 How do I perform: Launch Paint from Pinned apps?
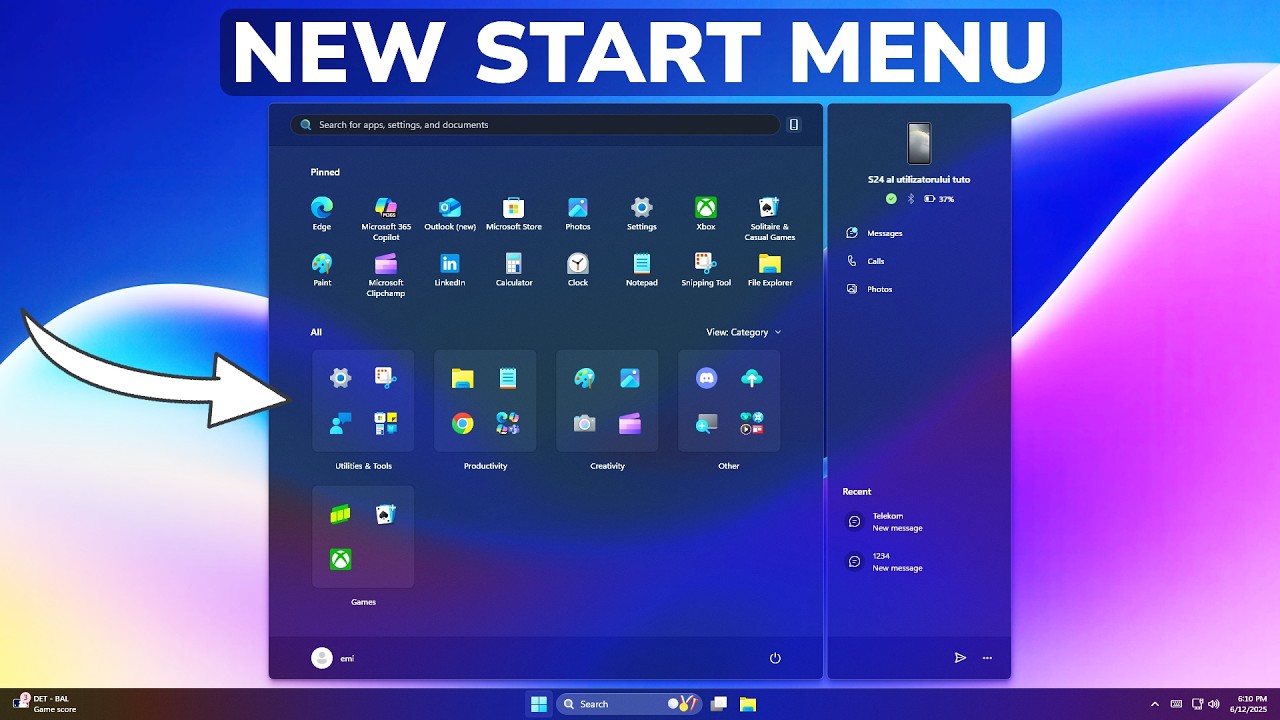321,269
